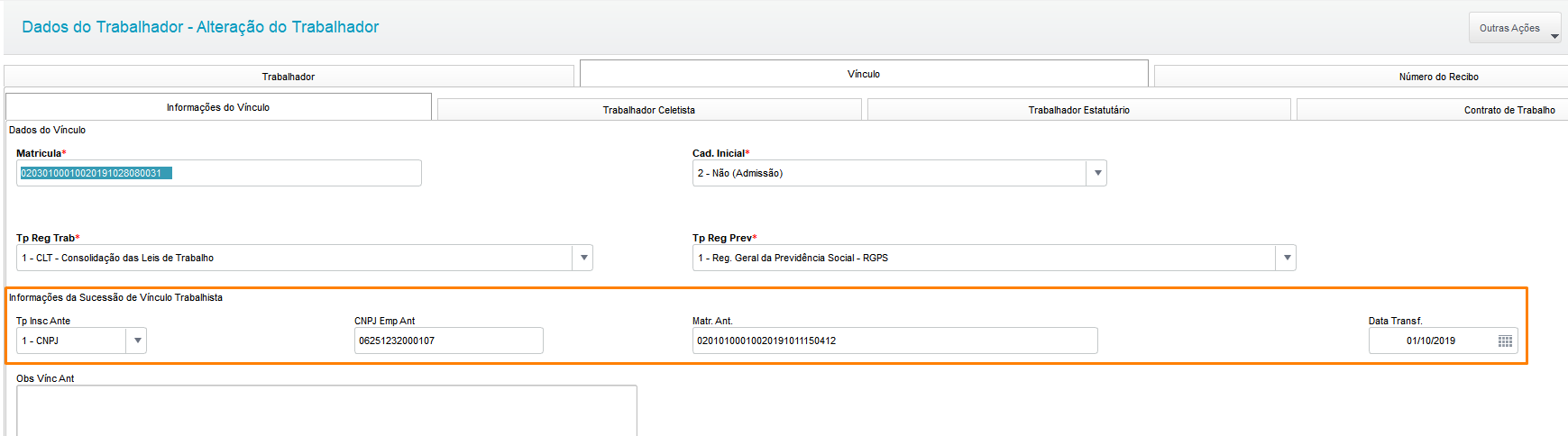Click the Matricula field label
This screenshot has height=436, width=1568.
(x=41, y=153)
